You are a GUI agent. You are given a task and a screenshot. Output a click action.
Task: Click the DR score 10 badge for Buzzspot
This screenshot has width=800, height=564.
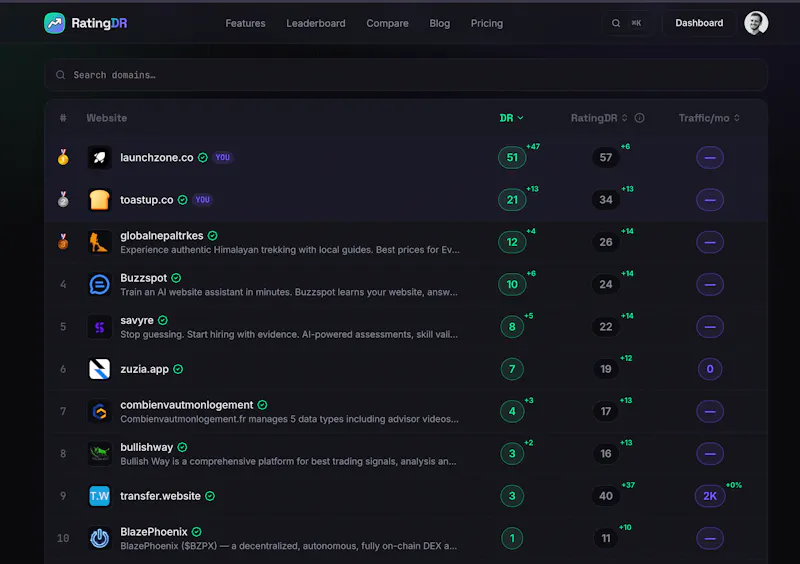click(512, 284)
